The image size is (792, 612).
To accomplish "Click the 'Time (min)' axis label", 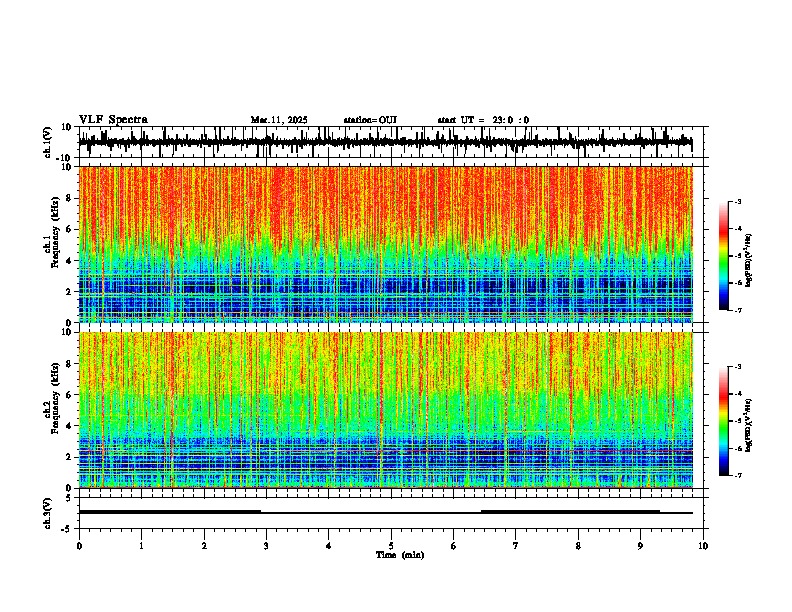I will [400, 555].
